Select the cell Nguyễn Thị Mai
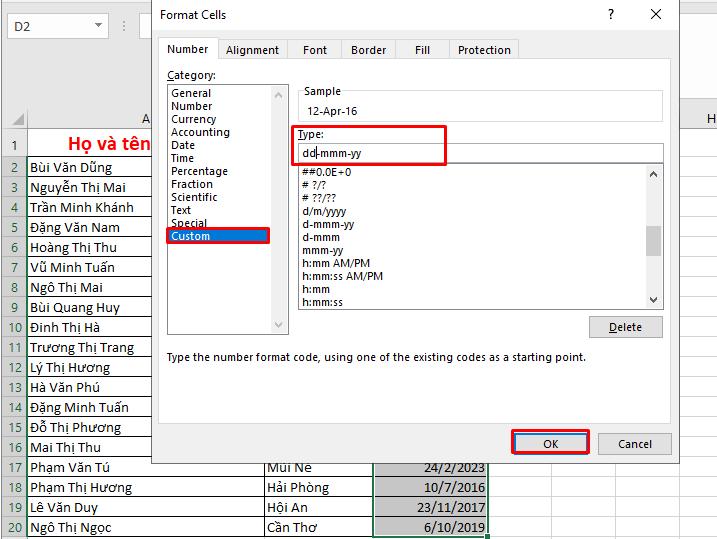 coord(90,187)
